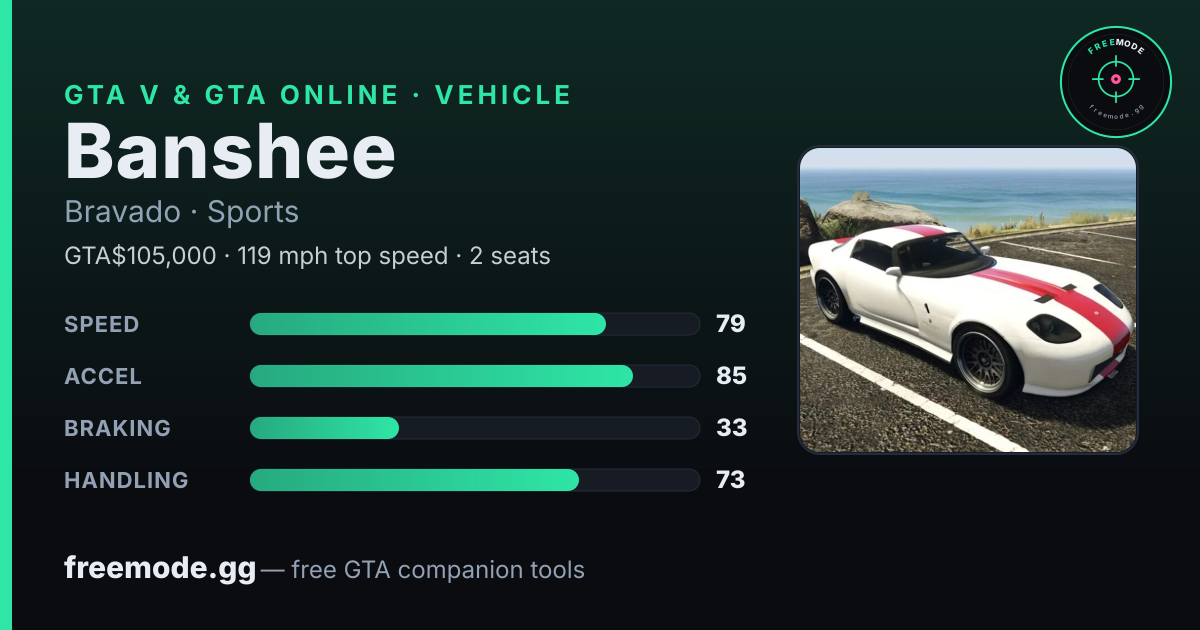Click the Speed stat bar
The width and height of the screenshot is (1200, 630).
coord(474,324)
